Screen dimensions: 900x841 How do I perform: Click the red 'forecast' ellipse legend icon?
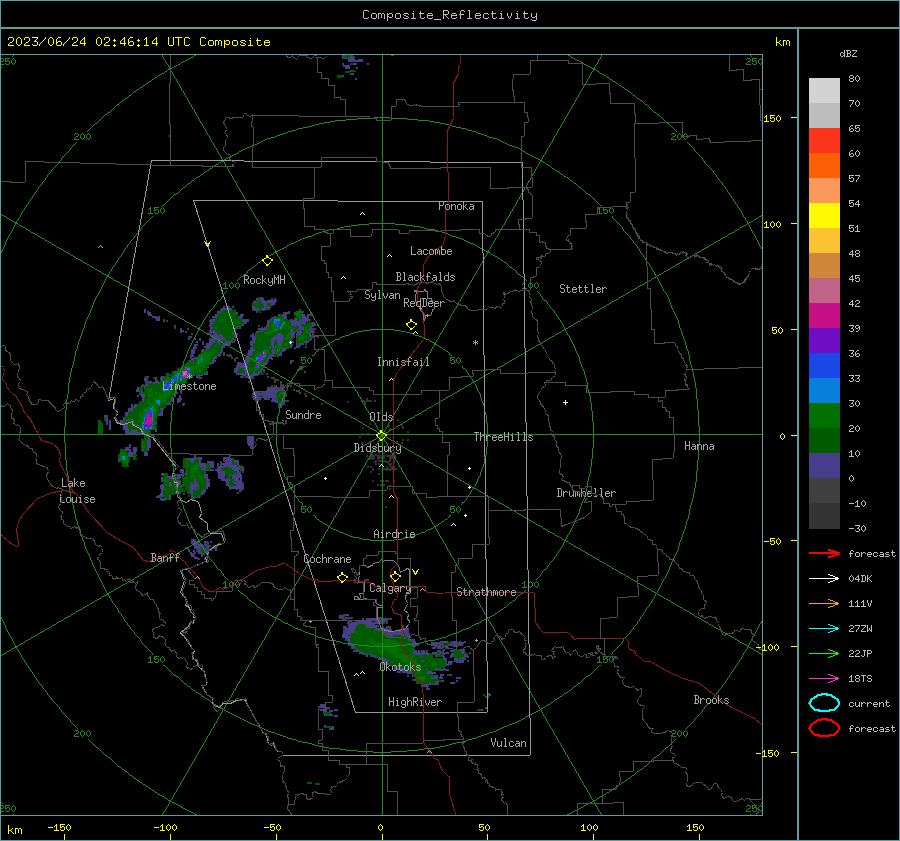coord(824,728)
